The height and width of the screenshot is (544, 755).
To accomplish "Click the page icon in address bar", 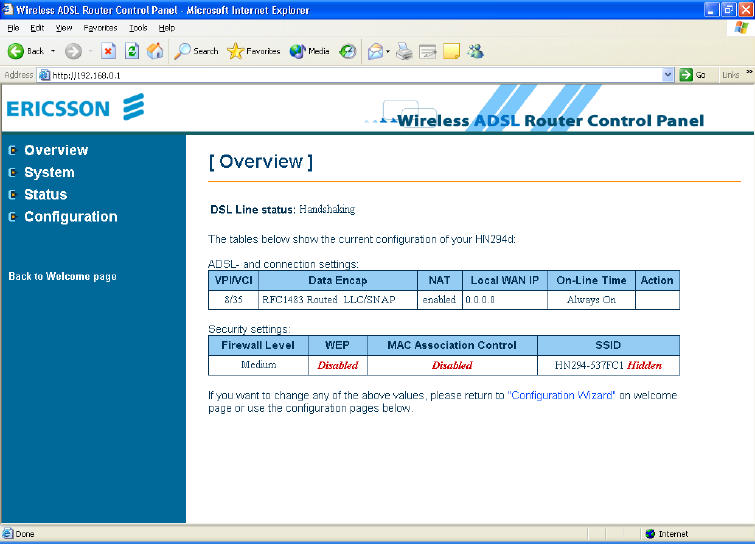I will (x=44, y=75).
